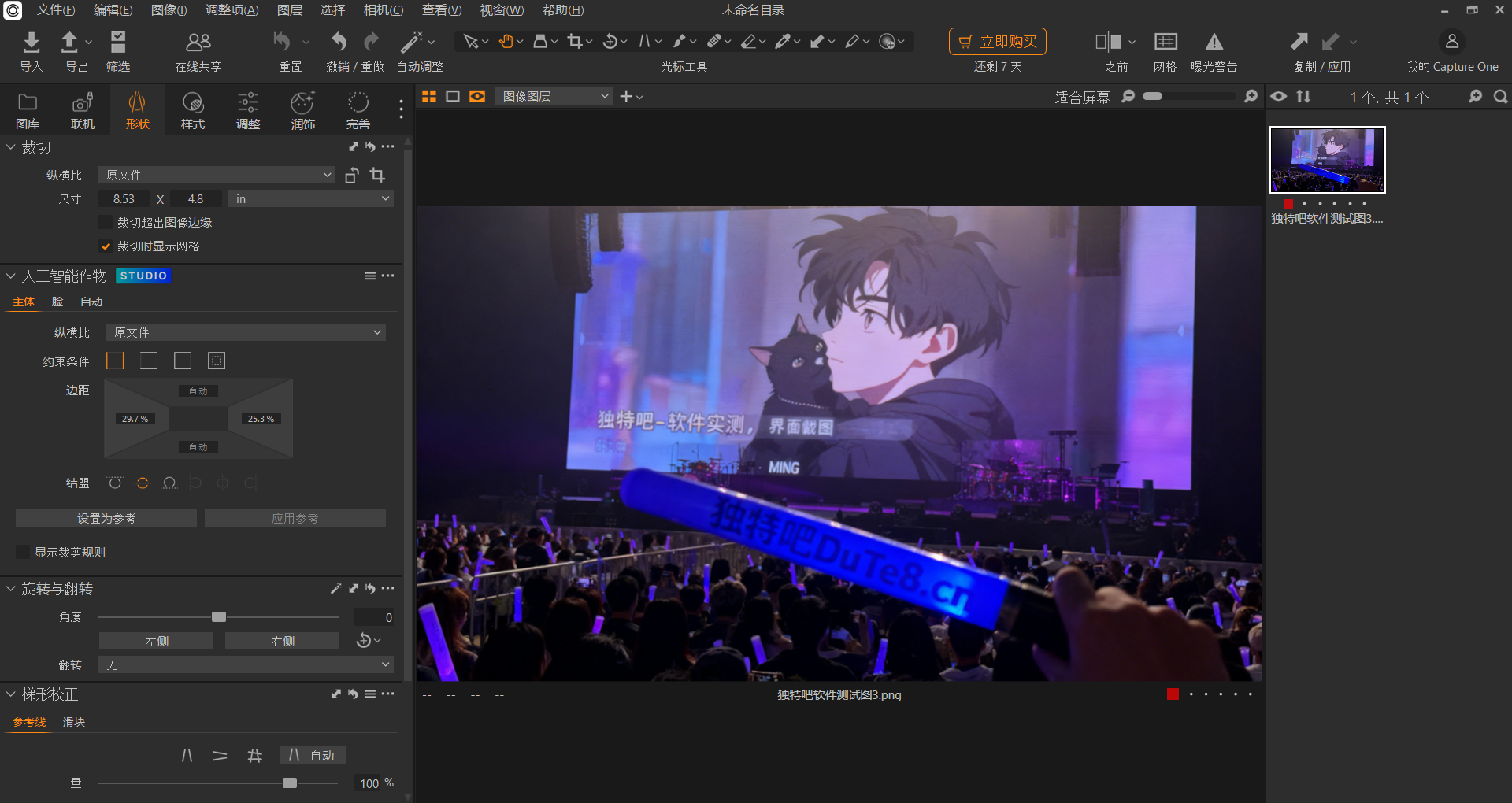Select the crop cursor tool in toolbar
The image size is (1512, 803).
(x=574, y=41)
